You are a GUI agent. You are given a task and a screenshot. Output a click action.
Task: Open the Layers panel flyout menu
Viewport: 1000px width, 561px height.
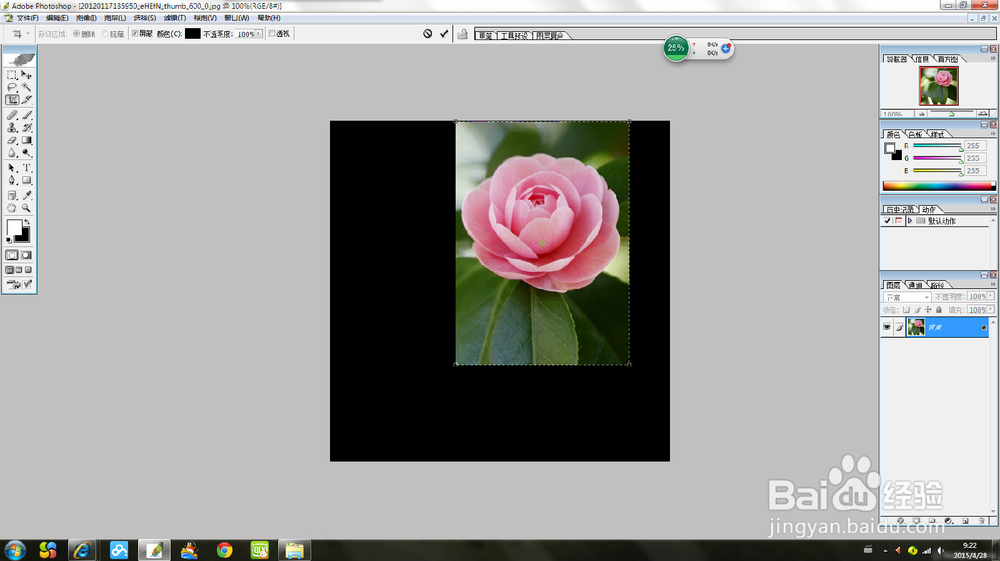tap(992, 284)
